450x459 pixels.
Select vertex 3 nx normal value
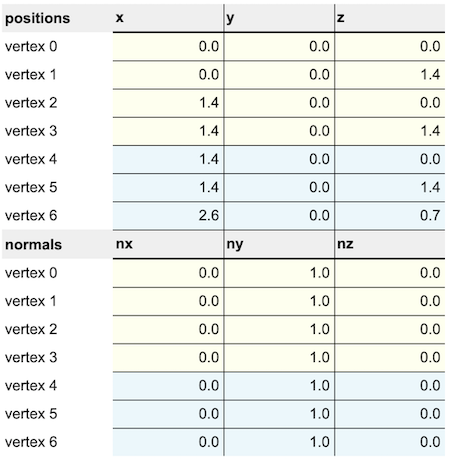coord(168,358)
